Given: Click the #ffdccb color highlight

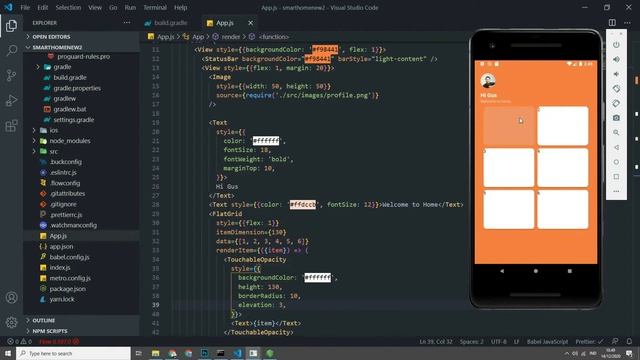Looking at the screenshot, I should click(303, 204).
